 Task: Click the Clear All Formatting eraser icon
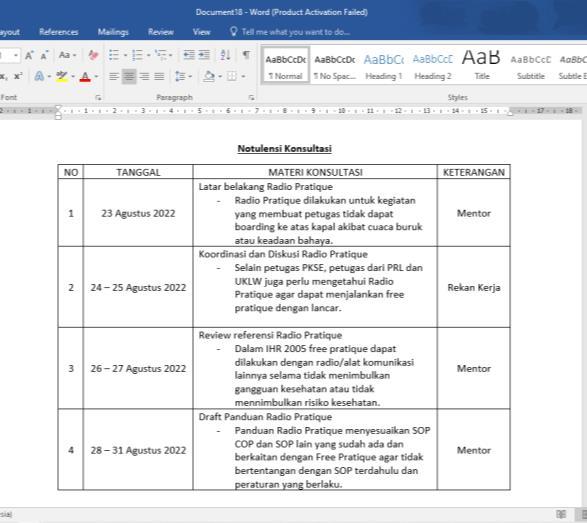(x=93, y=55)
